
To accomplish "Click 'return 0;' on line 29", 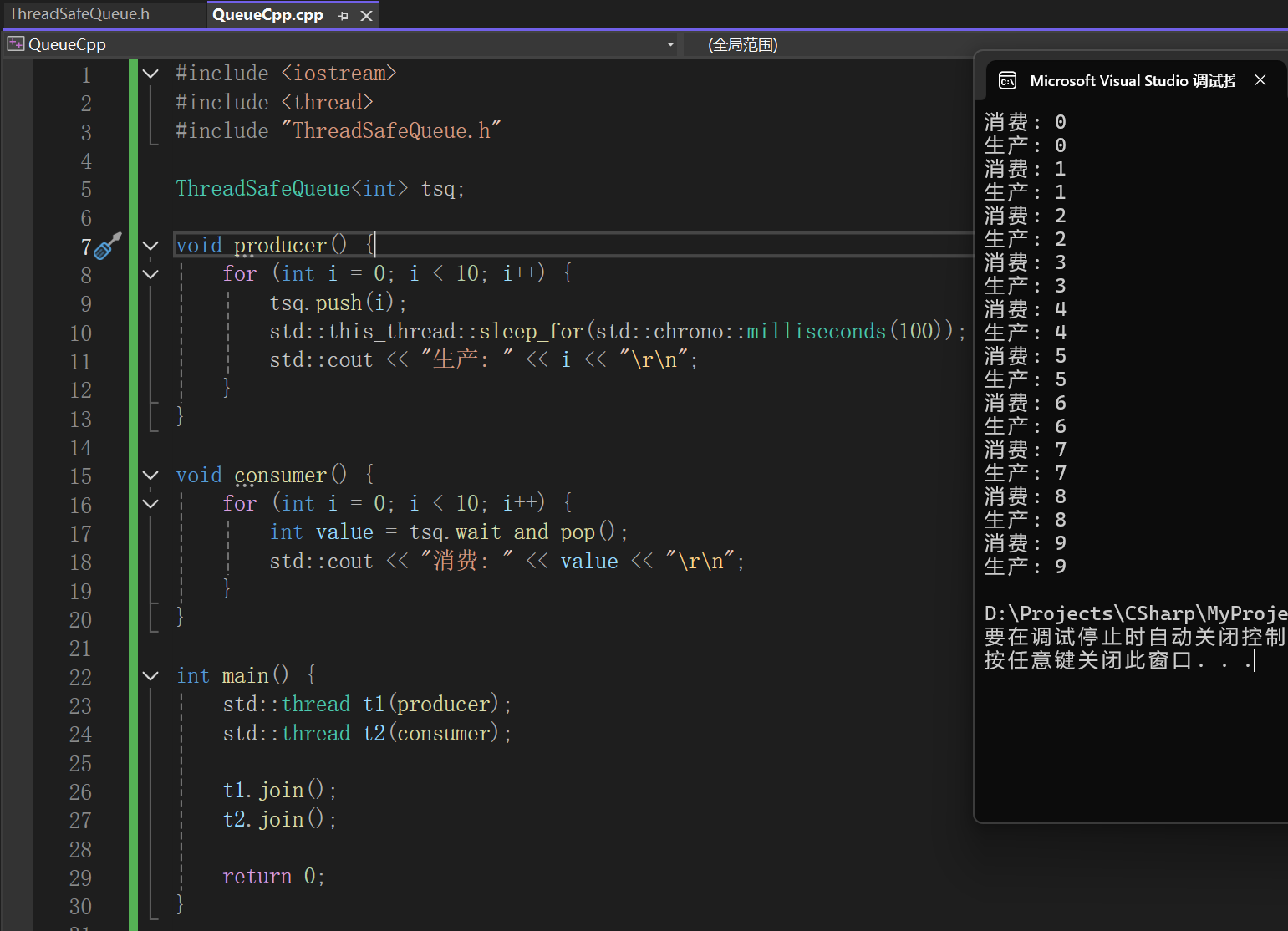I will [273, 877].
